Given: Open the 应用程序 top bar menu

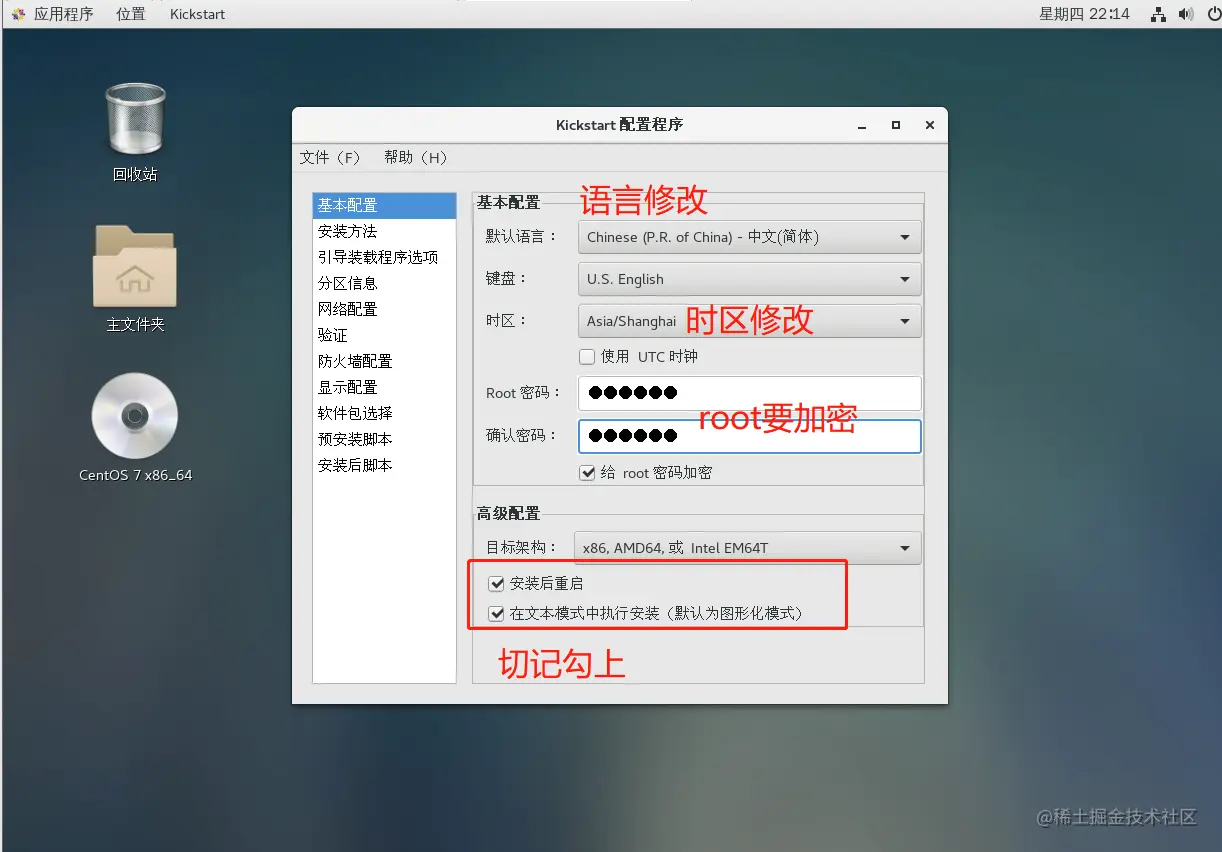Looking at the screenshot, I should pyautogui.click(x=63, y=14).
